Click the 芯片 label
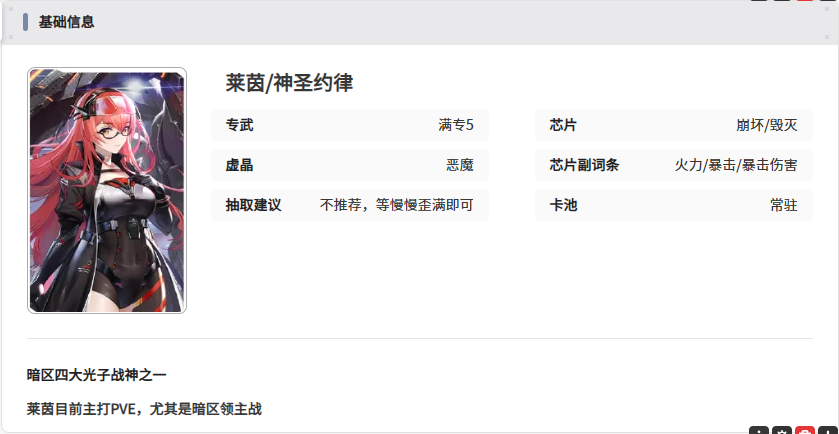This screenshot has height=434, width=839. coord(563,125)
